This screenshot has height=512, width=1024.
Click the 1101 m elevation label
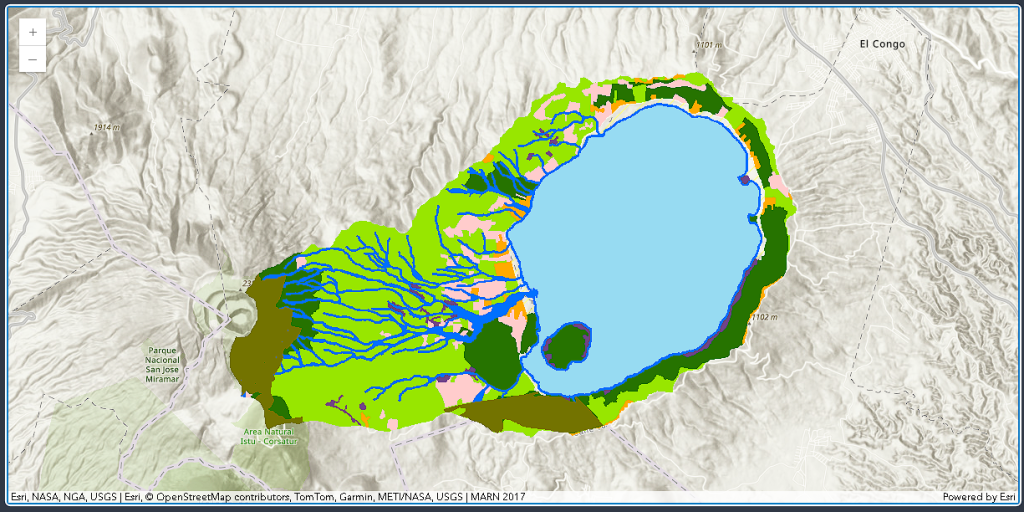(x=707, y=45)
